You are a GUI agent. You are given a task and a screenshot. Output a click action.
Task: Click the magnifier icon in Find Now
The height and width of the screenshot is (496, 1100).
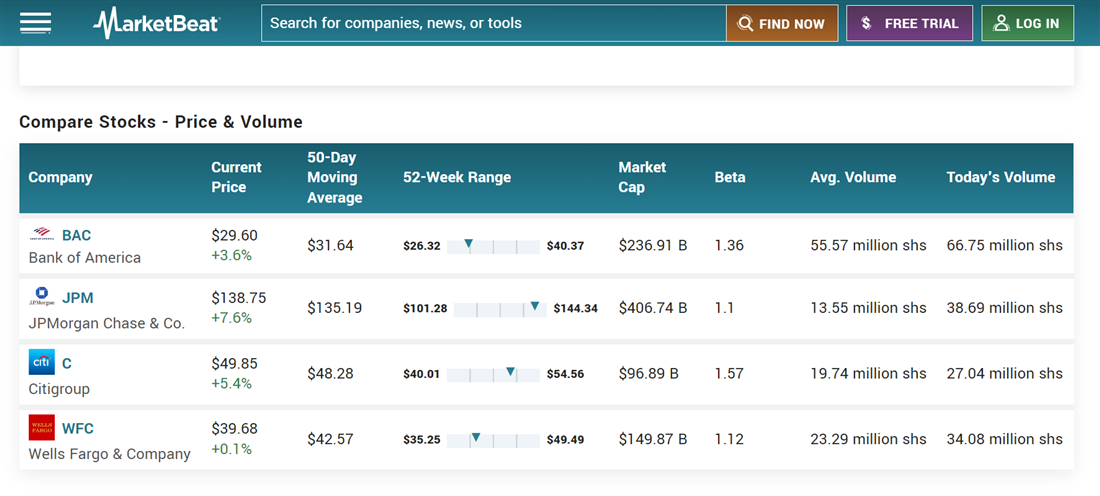pyautogui.click(x=745, y=24)
